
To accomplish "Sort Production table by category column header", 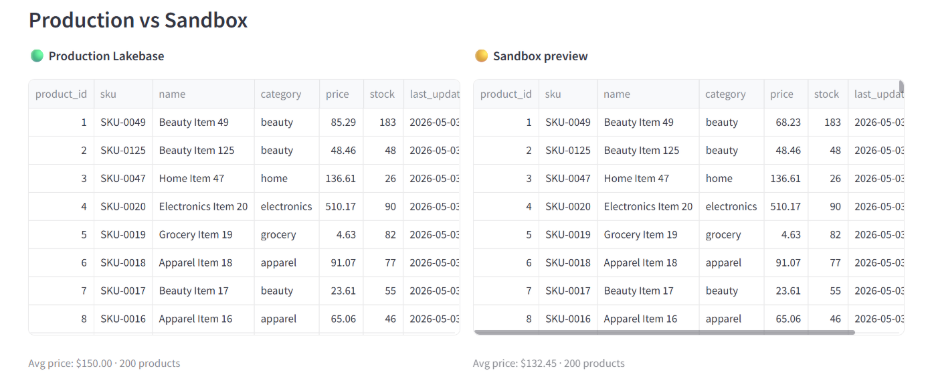I will (287, 94).
